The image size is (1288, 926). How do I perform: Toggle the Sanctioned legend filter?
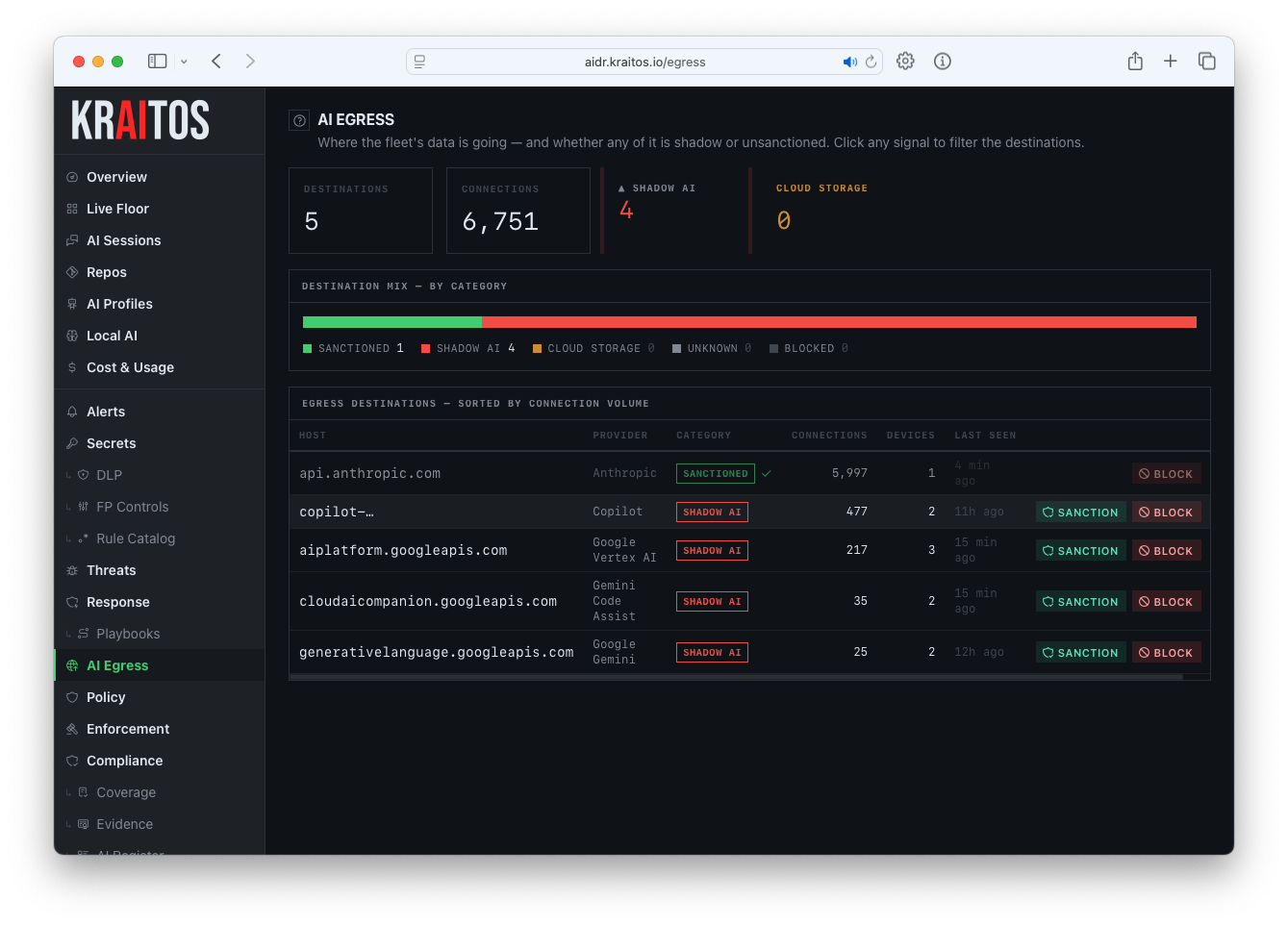(353, 348)
